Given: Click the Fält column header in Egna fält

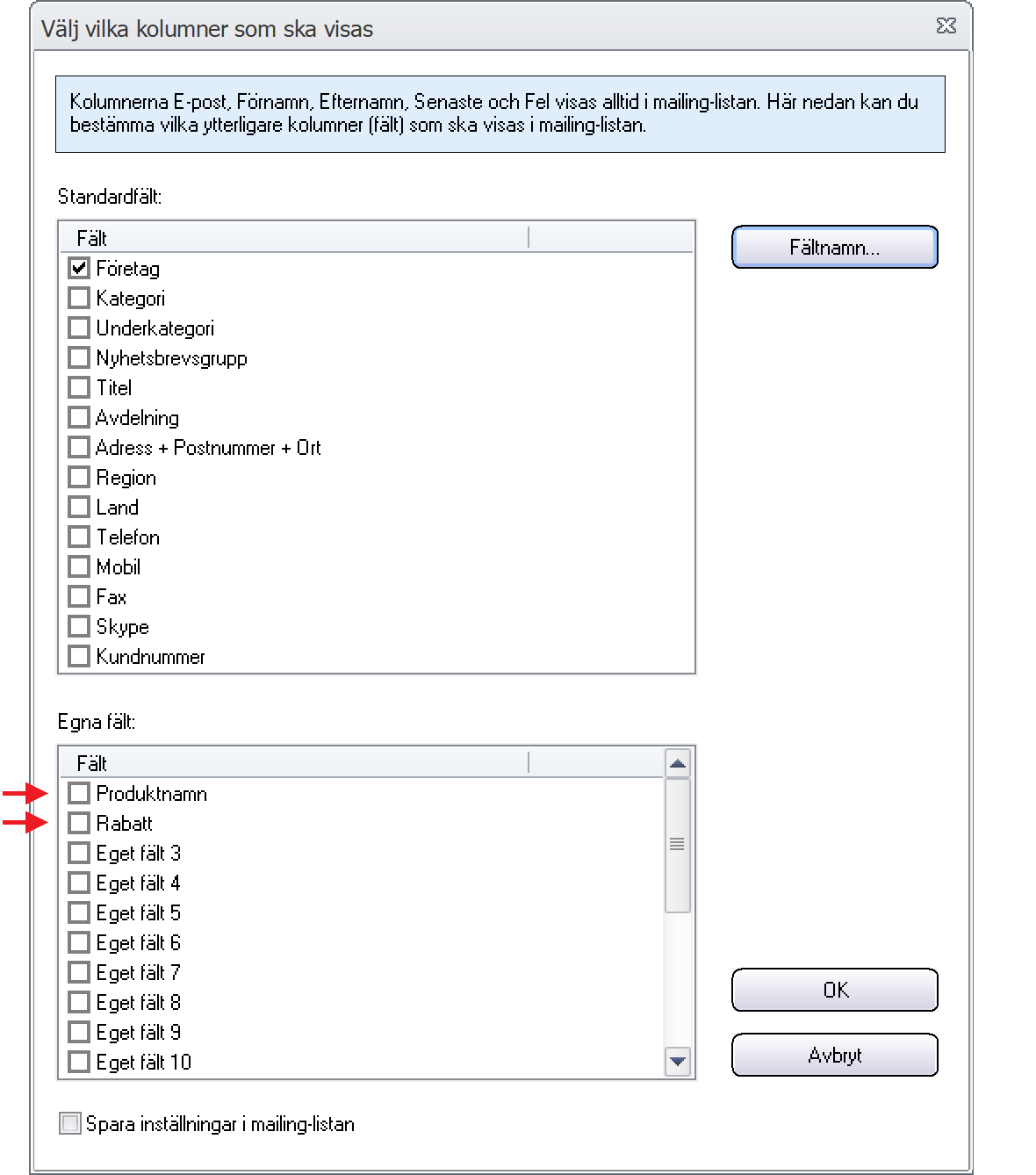Looking at the screenshot, I should [294, 763].
